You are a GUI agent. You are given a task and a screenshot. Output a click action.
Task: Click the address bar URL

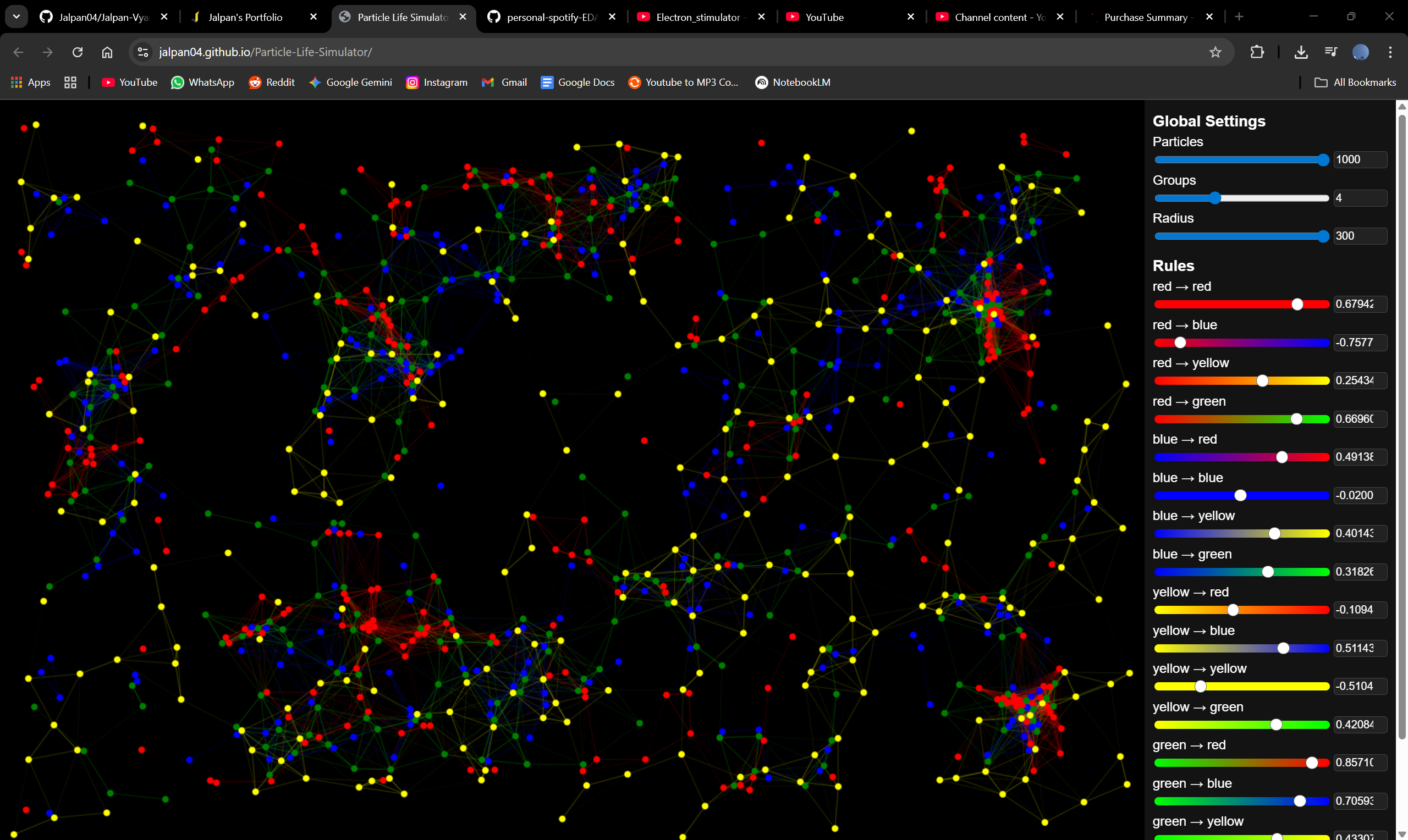tap(265, 52)
